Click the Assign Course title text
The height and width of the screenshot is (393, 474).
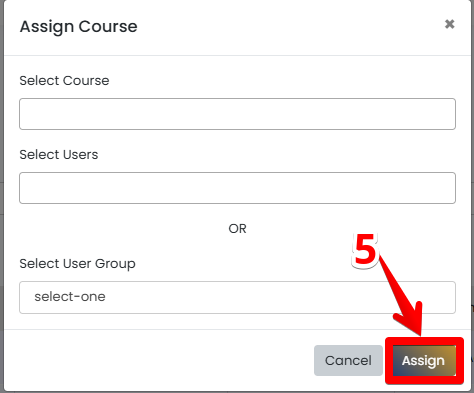pos(78,27)
